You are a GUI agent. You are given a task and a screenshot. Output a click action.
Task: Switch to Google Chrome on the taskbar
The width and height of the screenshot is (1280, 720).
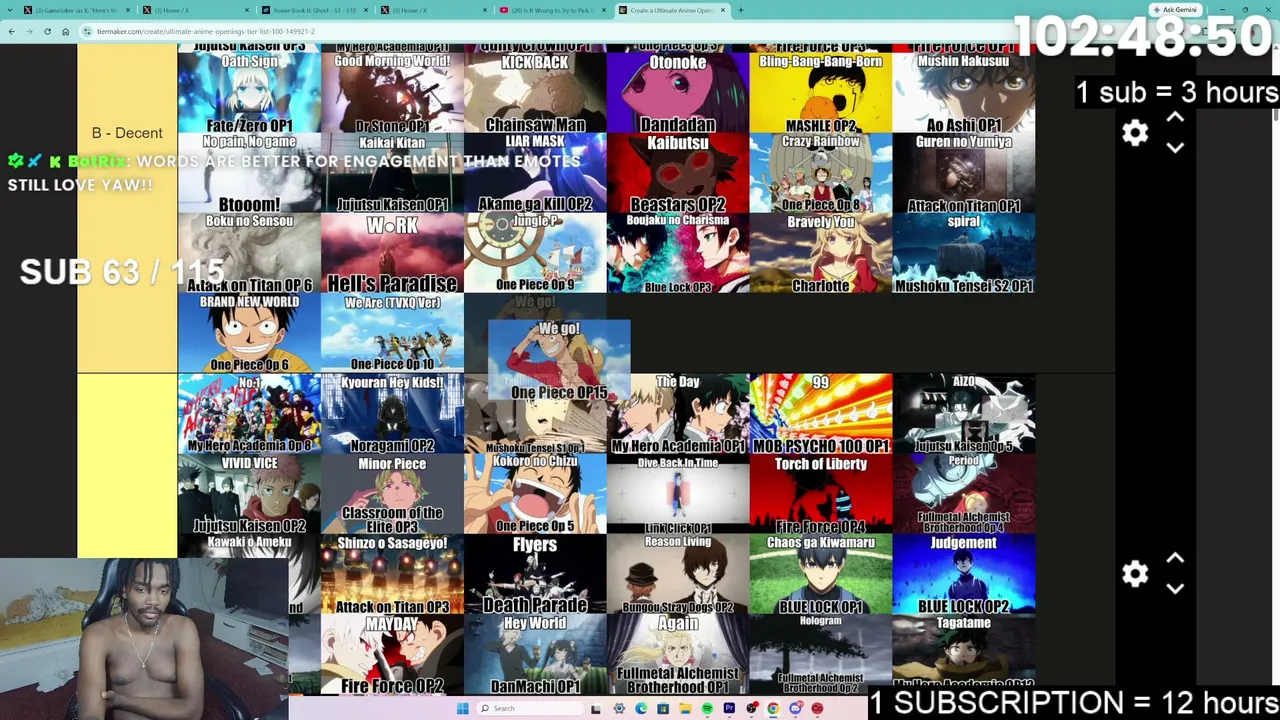(773, 709)
